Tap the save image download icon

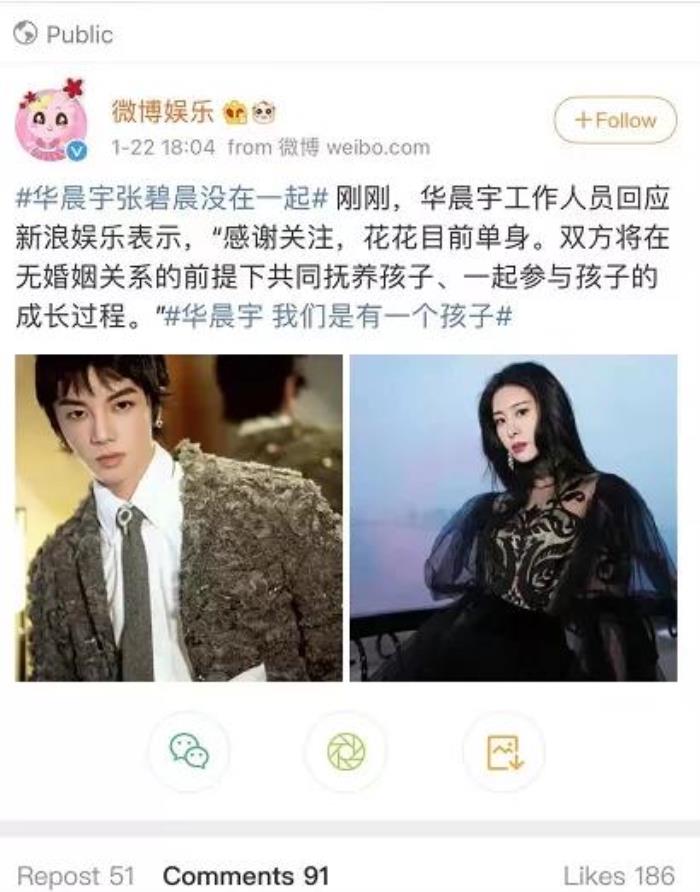tap(504, 751)
